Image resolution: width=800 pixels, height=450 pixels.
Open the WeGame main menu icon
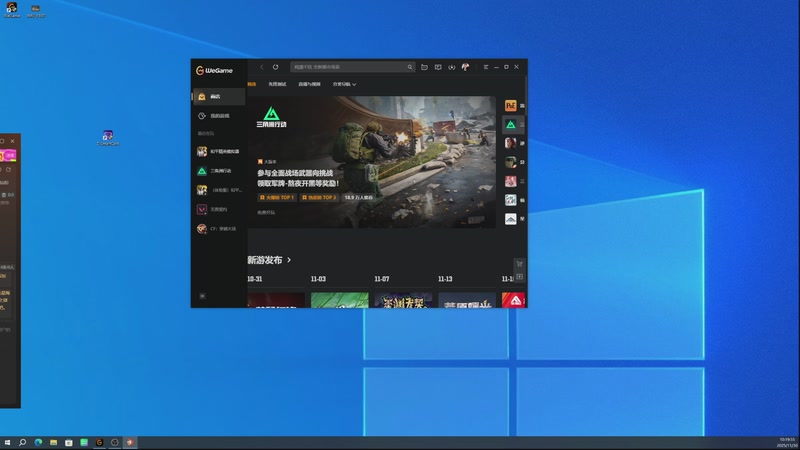486,67
